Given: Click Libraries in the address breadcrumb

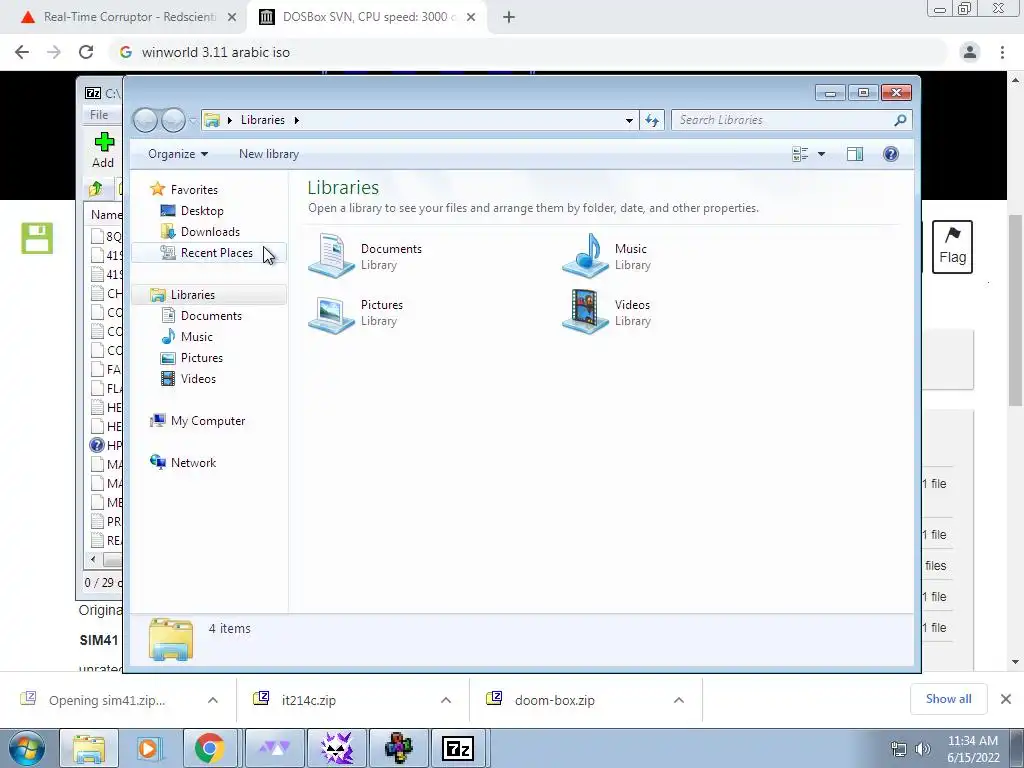Looking at the screenshot, I should pyautogui.click(x=263, y=120).
